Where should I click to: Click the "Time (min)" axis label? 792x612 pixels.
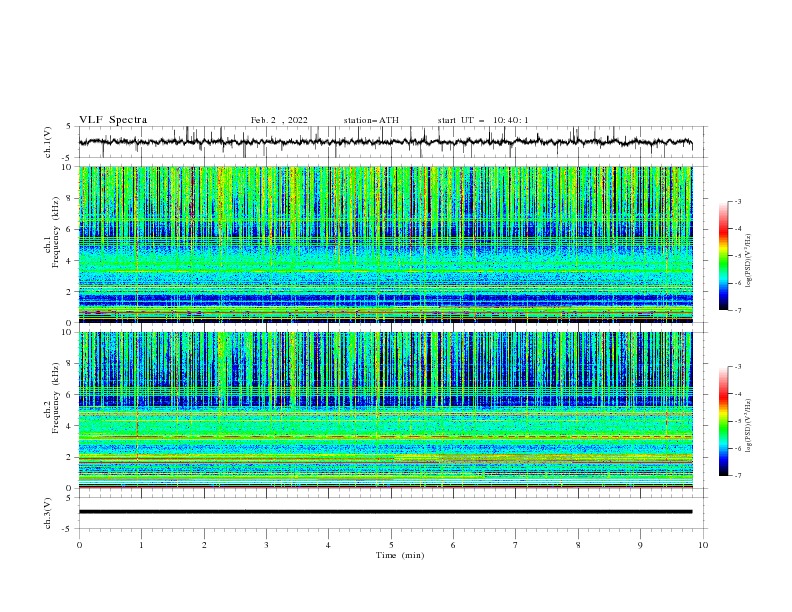[400, 555]
